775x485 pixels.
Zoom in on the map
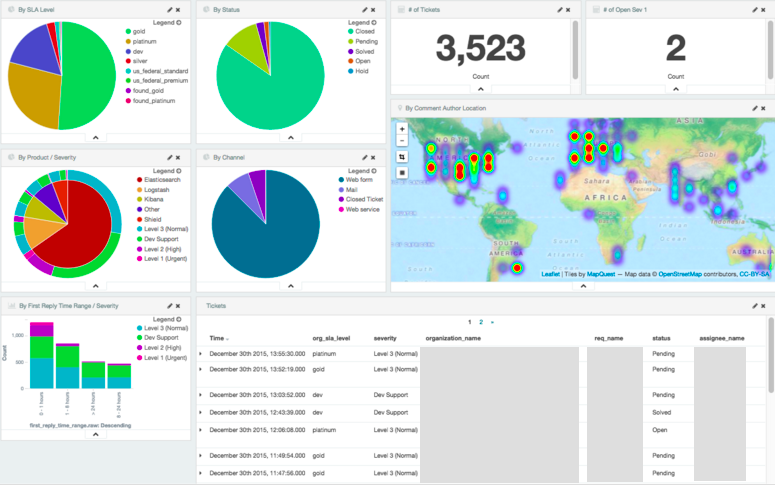click(402, 129)
